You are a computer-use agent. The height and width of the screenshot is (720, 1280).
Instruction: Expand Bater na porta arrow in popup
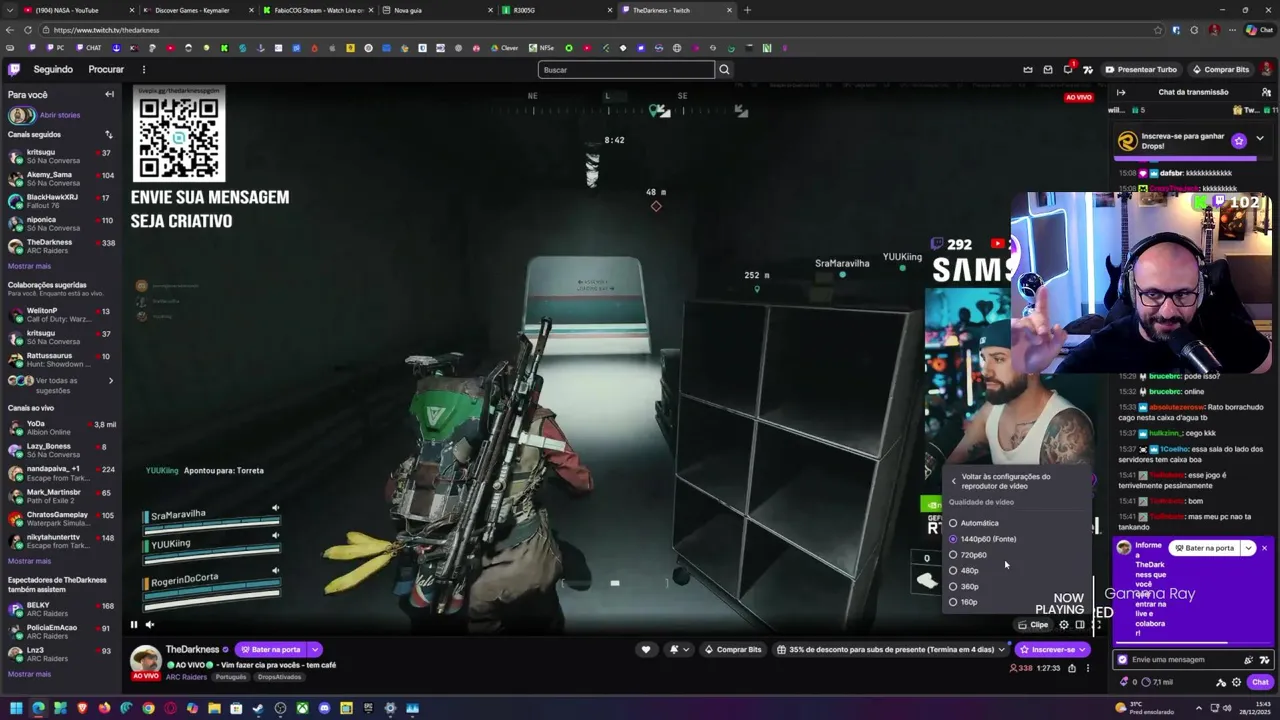[1248, 548]
